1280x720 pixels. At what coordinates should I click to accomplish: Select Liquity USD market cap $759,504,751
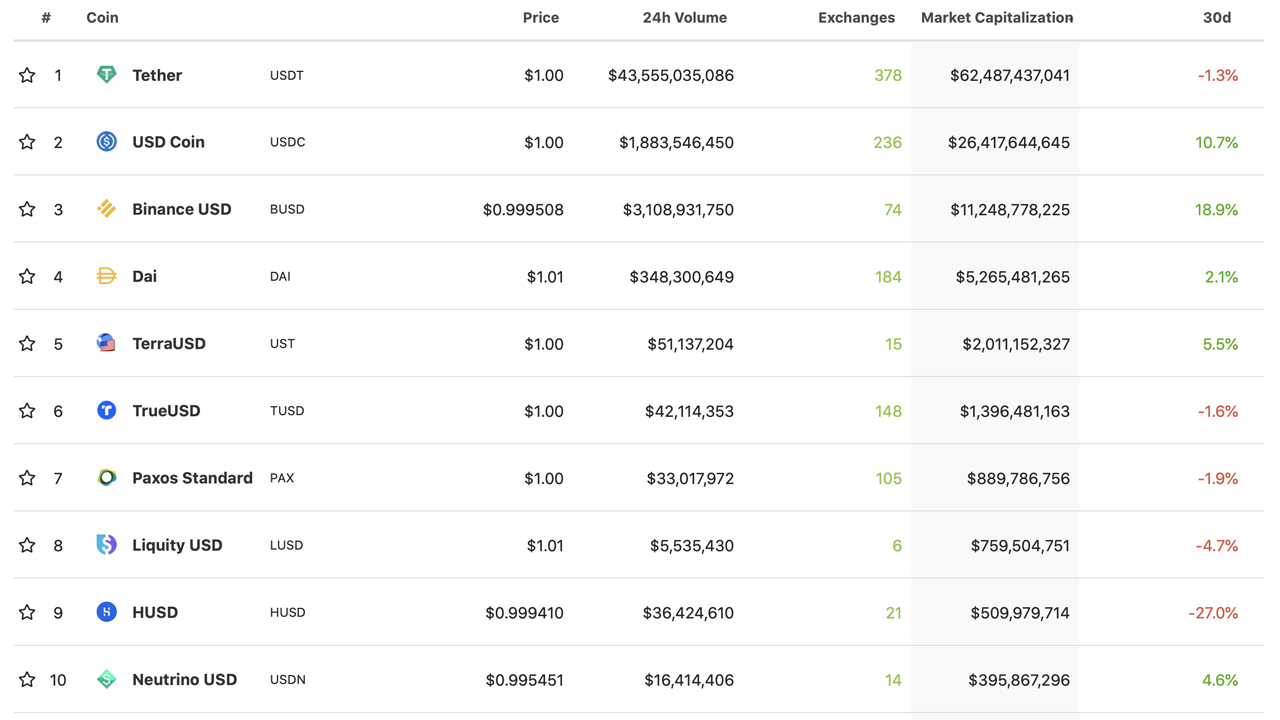coord(1020,545)
